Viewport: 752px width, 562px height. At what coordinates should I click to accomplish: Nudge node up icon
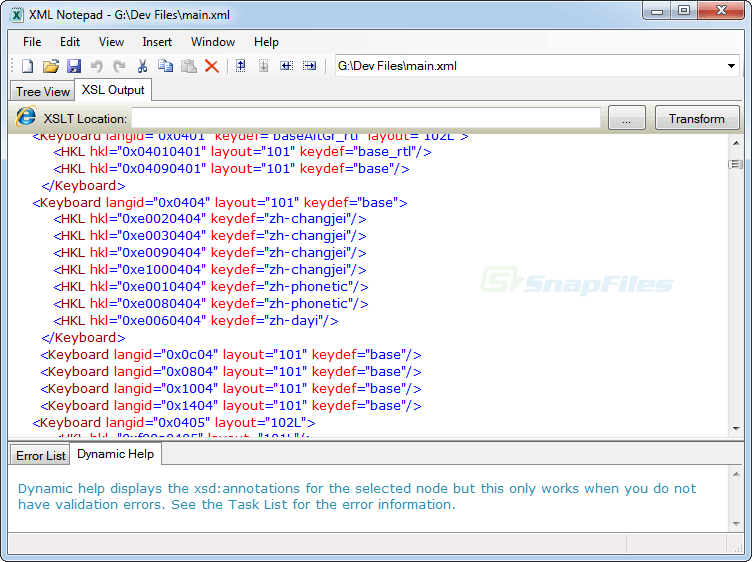click(241, 66)
